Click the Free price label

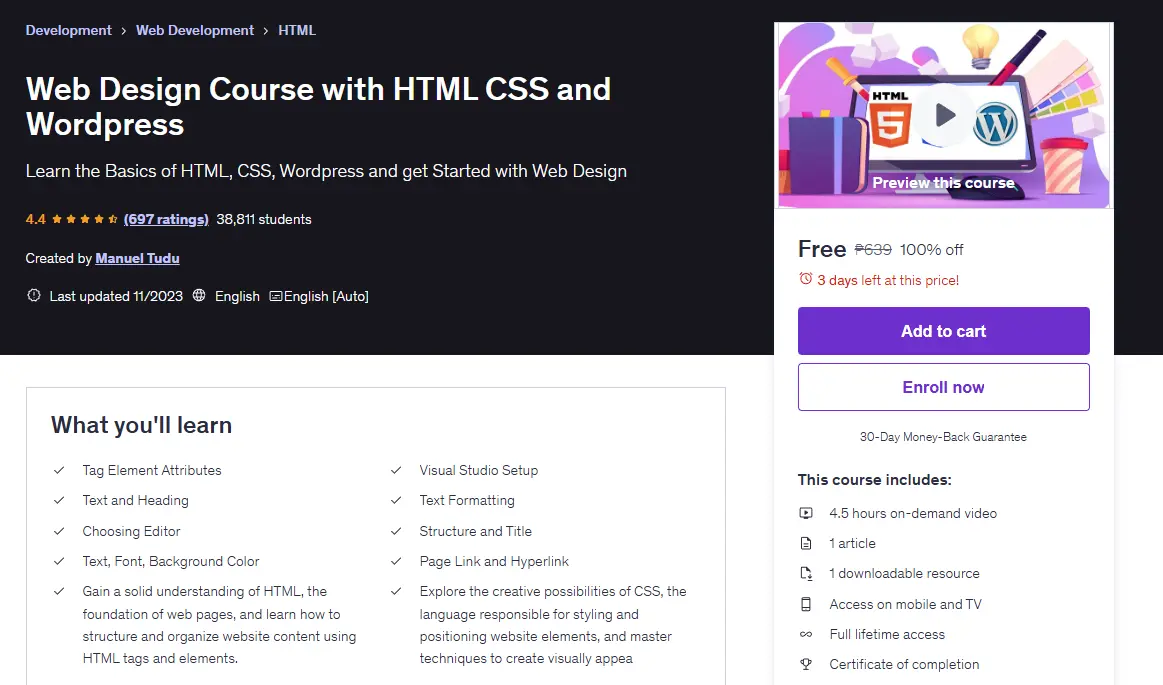(x=822, y=249)
